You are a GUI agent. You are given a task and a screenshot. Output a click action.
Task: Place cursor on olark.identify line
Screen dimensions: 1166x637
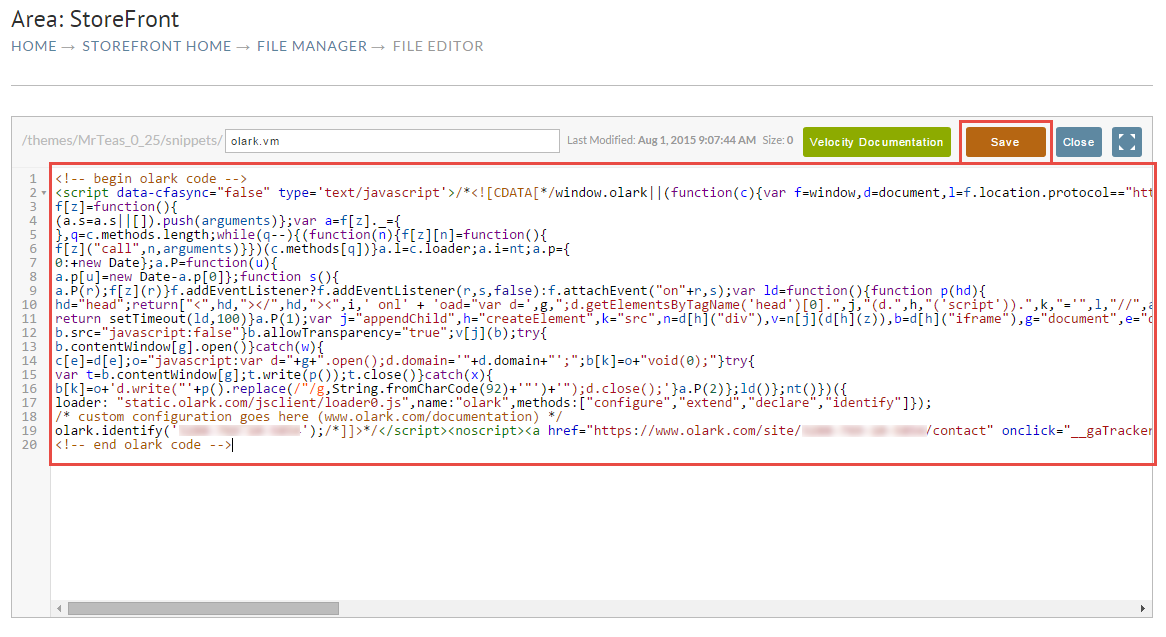[x=603, y=430]
